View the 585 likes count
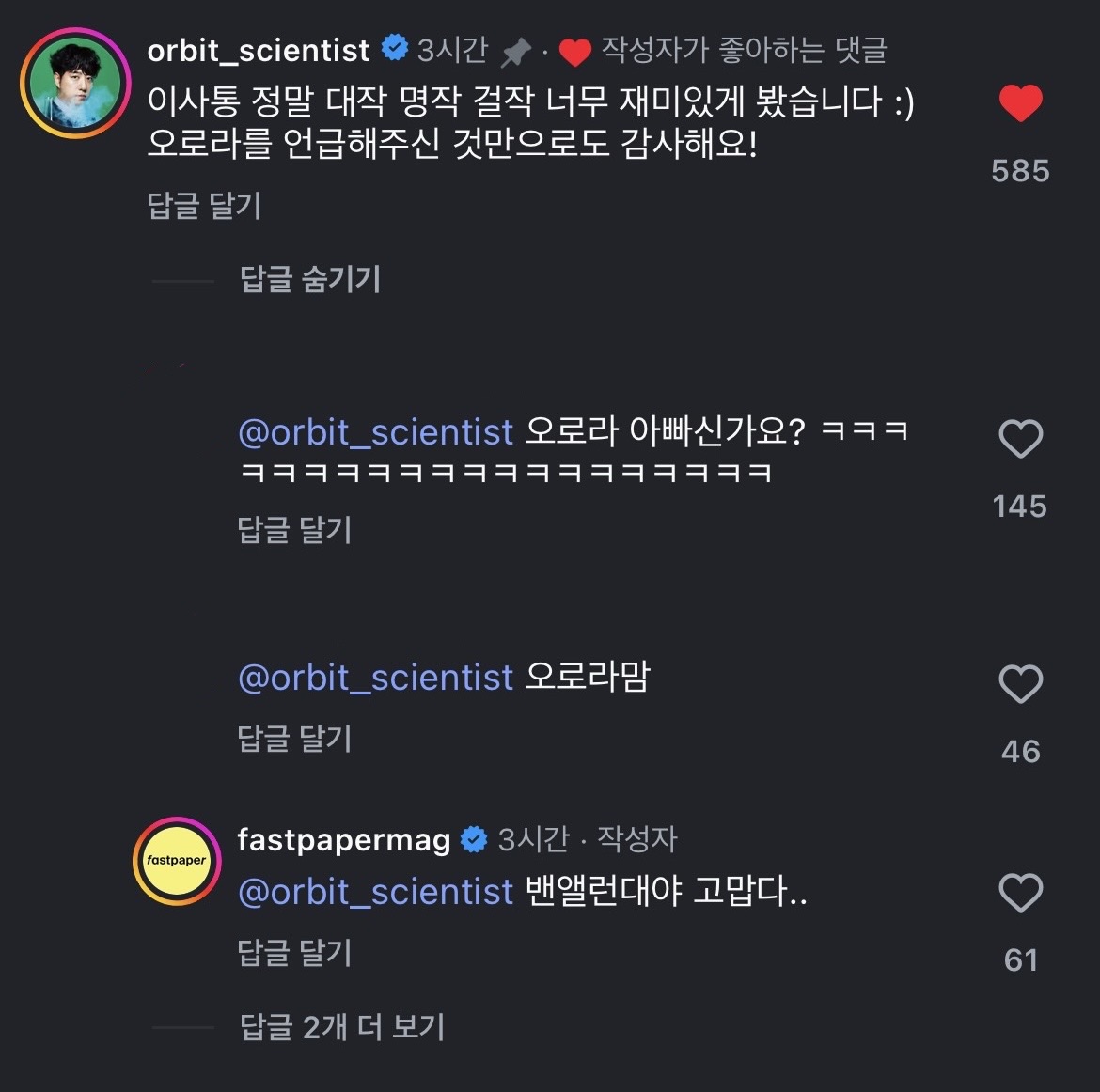 (x=1020, y=171)
